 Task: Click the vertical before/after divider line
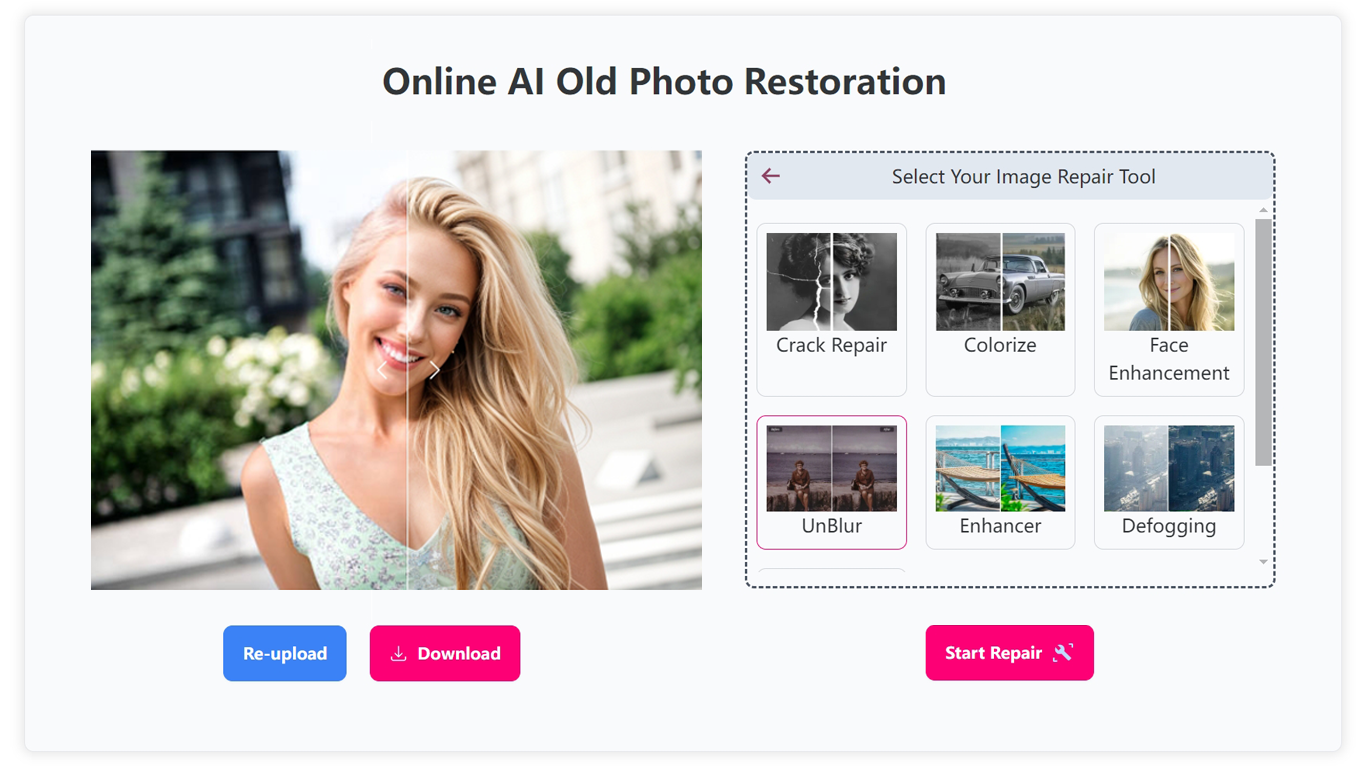coord(407,480)
